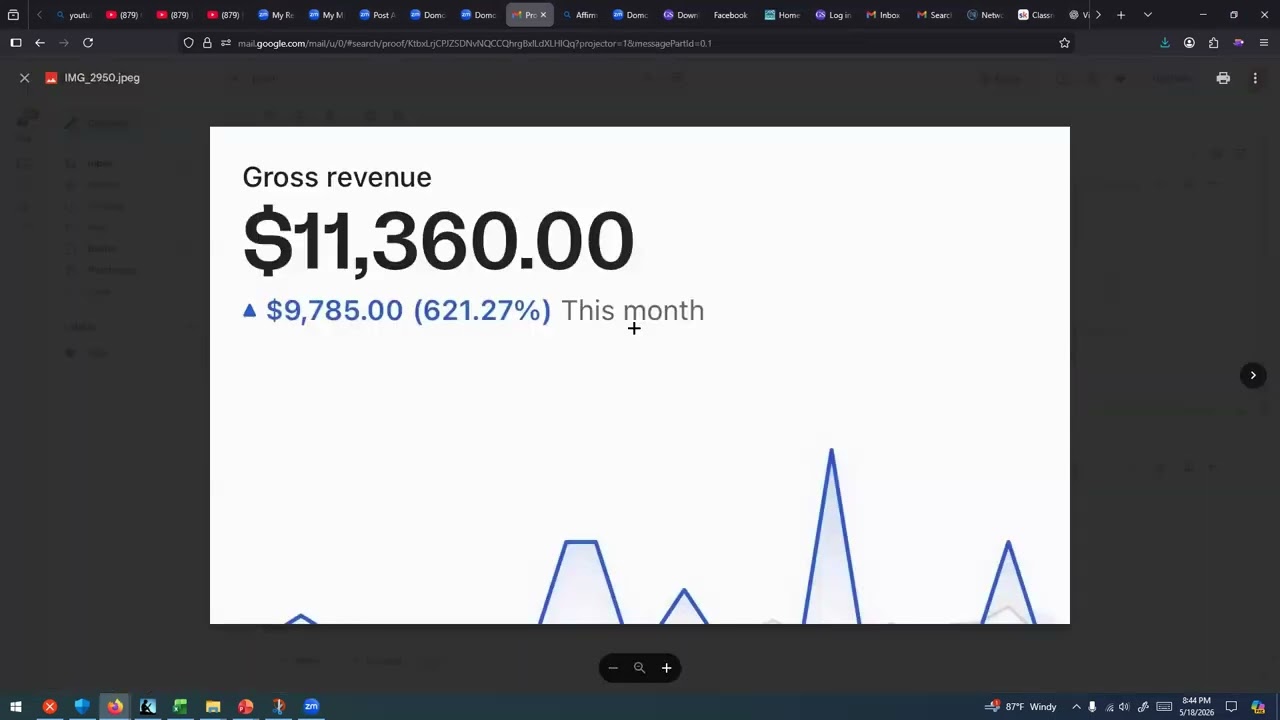Click the IMG_2950.jpeg file name
Viewport: 1280px width, 720px height.
coord(102,78)
